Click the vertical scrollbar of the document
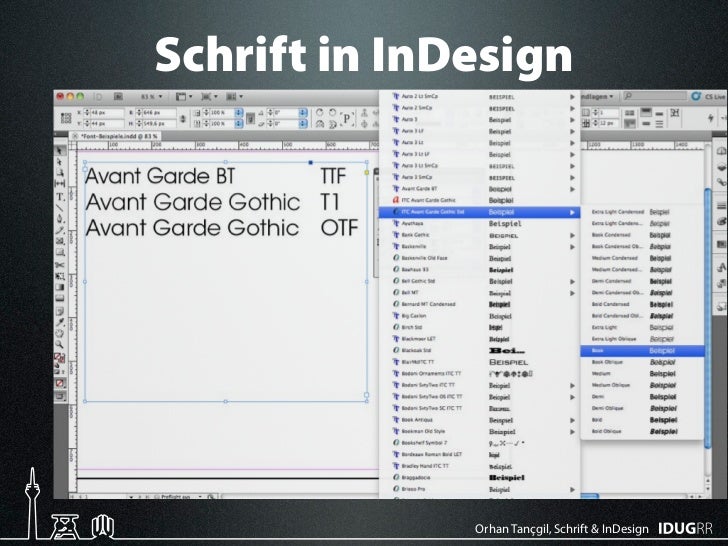The height and width of the screenshot is (546, 728). 708,316
